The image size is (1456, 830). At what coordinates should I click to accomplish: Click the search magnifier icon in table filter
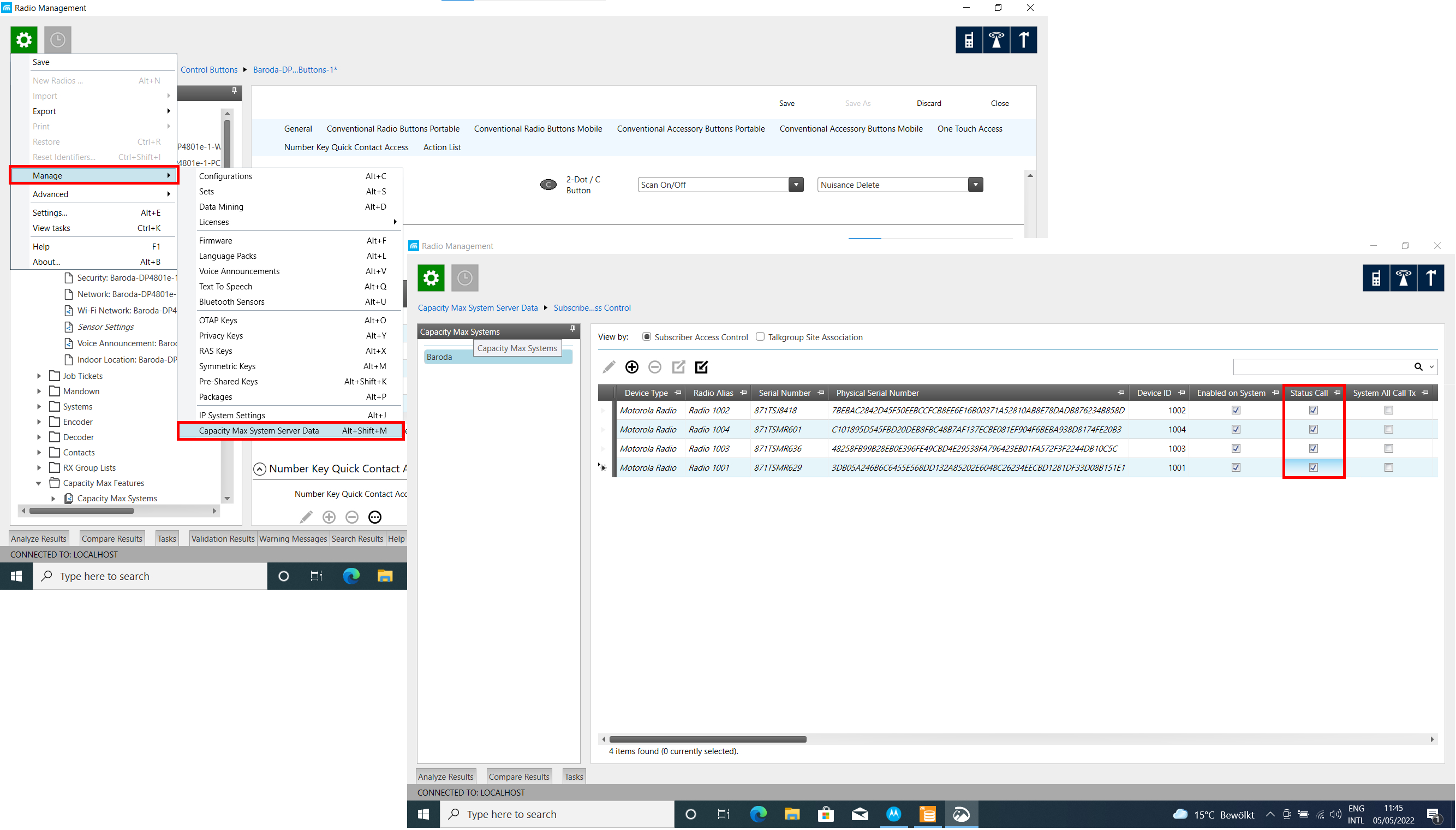[x=1418, y=367]
